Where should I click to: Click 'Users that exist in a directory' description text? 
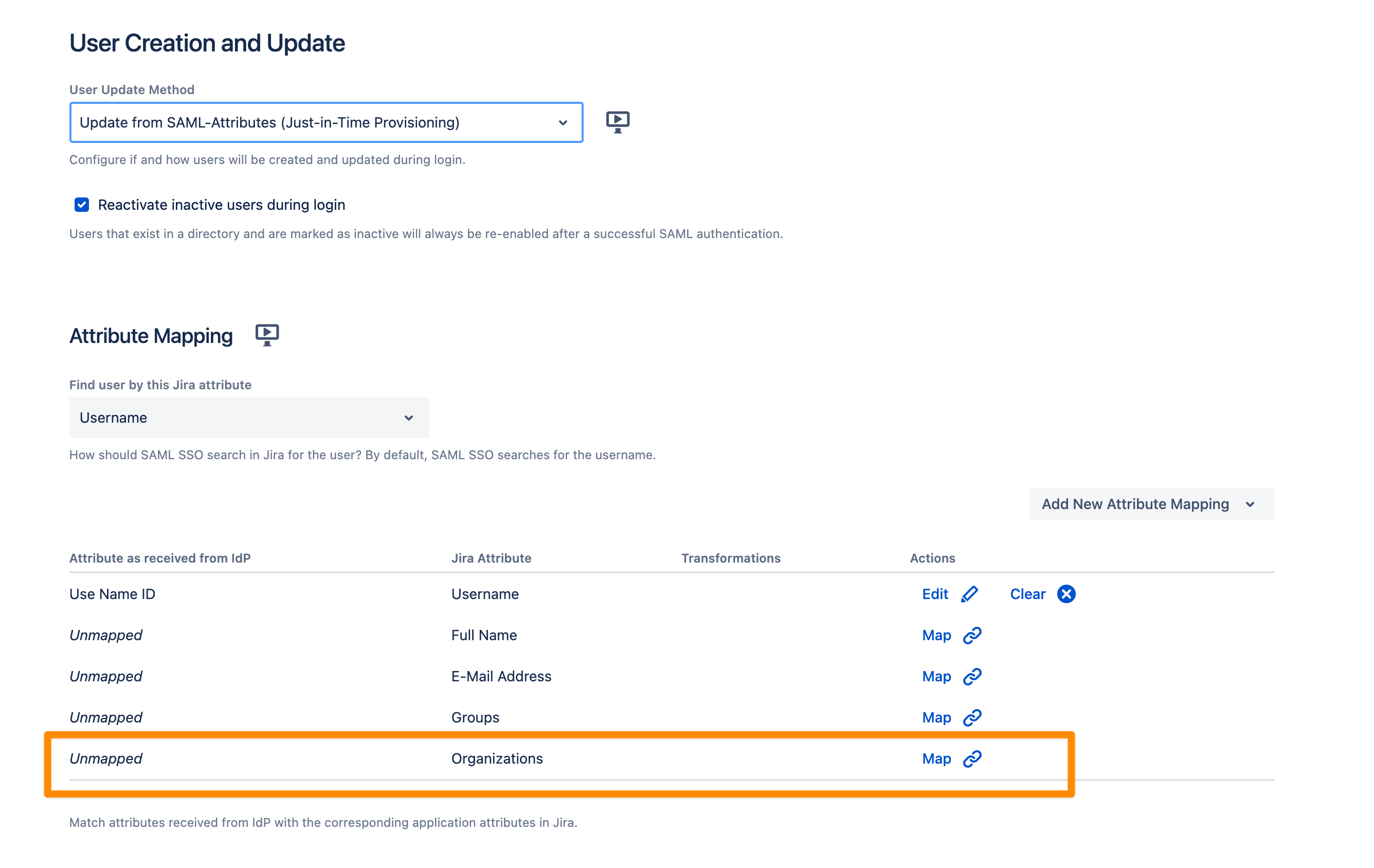426,234
